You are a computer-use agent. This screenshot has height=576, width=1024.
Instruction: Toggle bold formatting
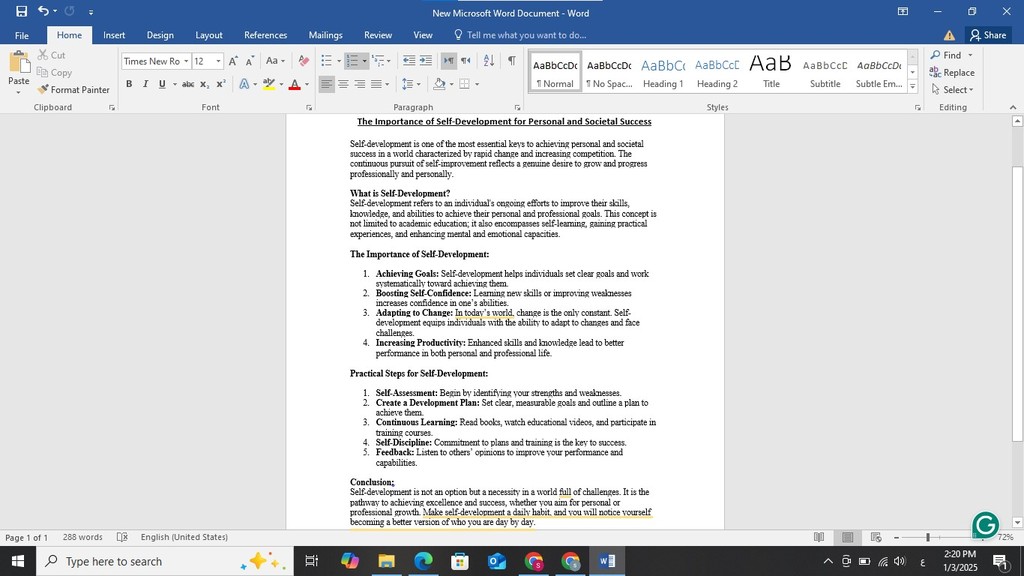click(129, 84)
